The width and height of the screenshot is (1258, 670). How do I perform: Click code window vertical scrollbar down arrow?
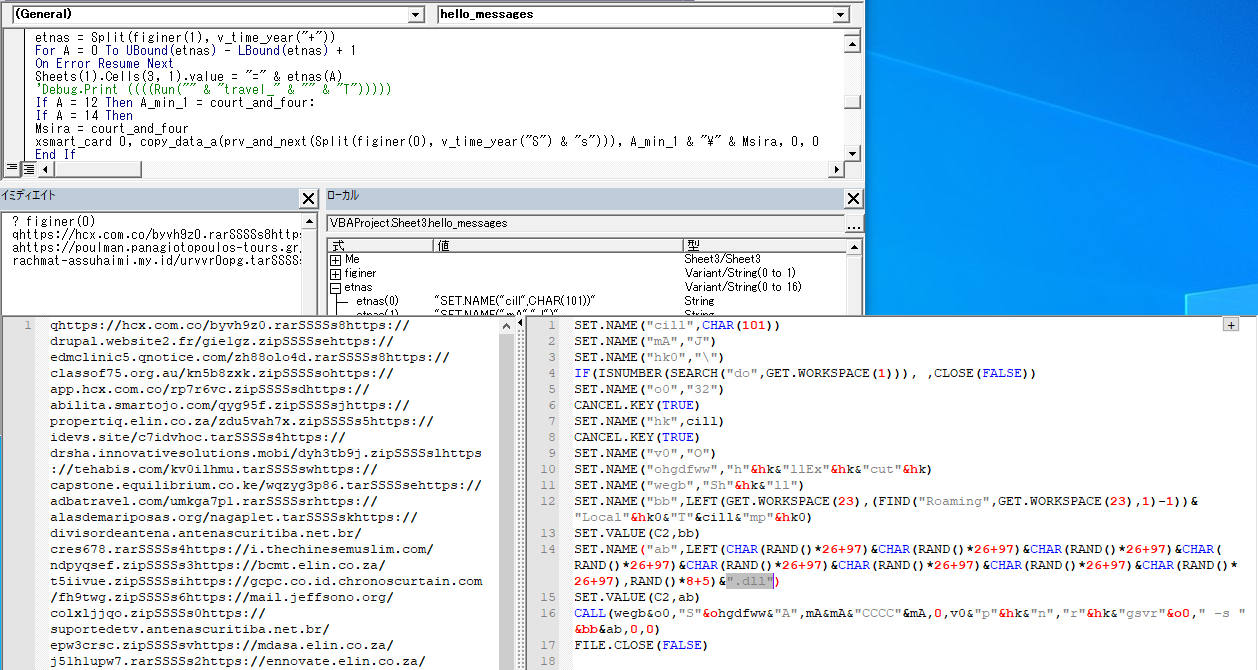coord(851,153)
